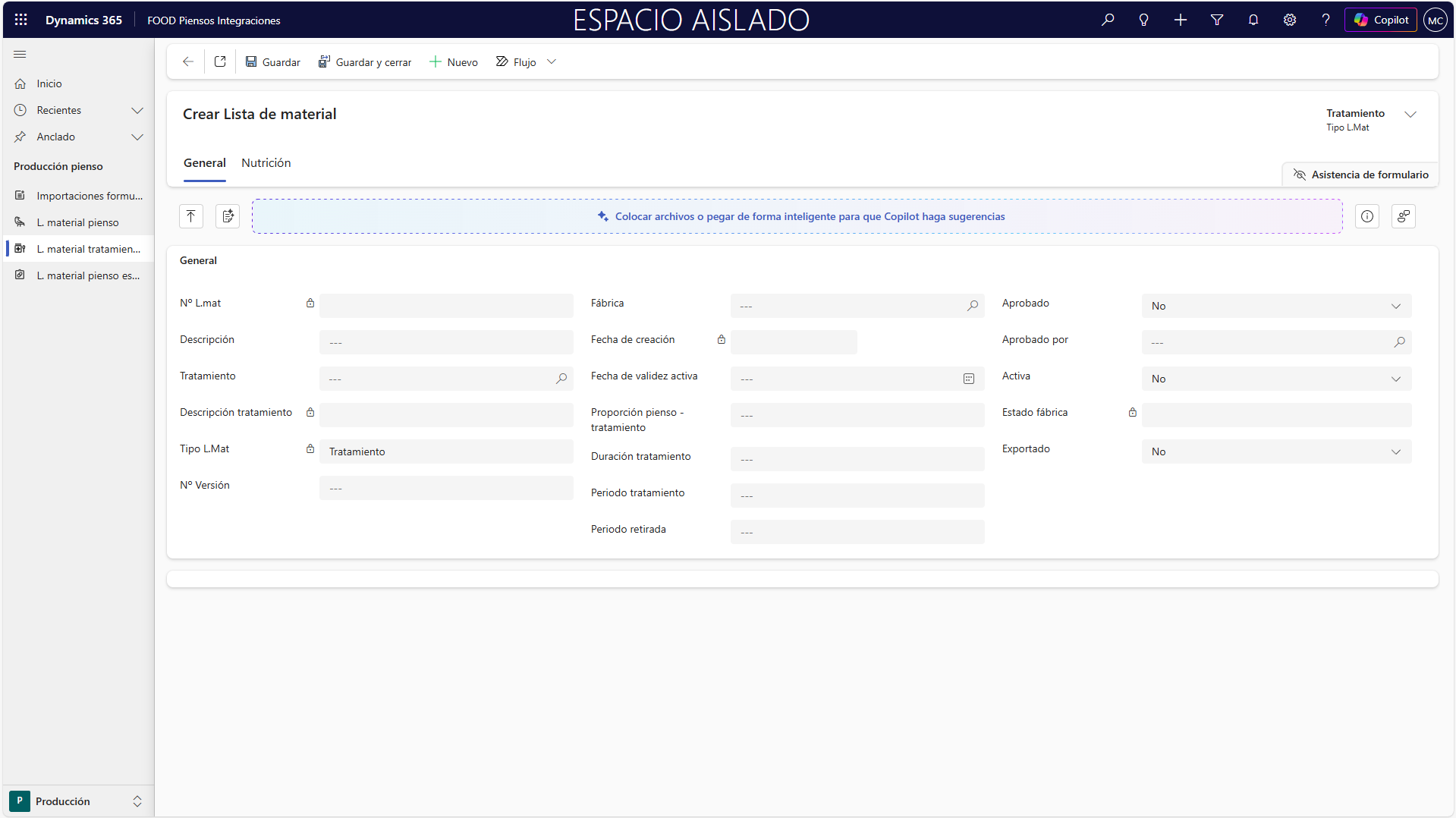The height and width of the screenshot is (818, 1456).
Task: Click the Nuevo button
Action: (x=454, y=62)
